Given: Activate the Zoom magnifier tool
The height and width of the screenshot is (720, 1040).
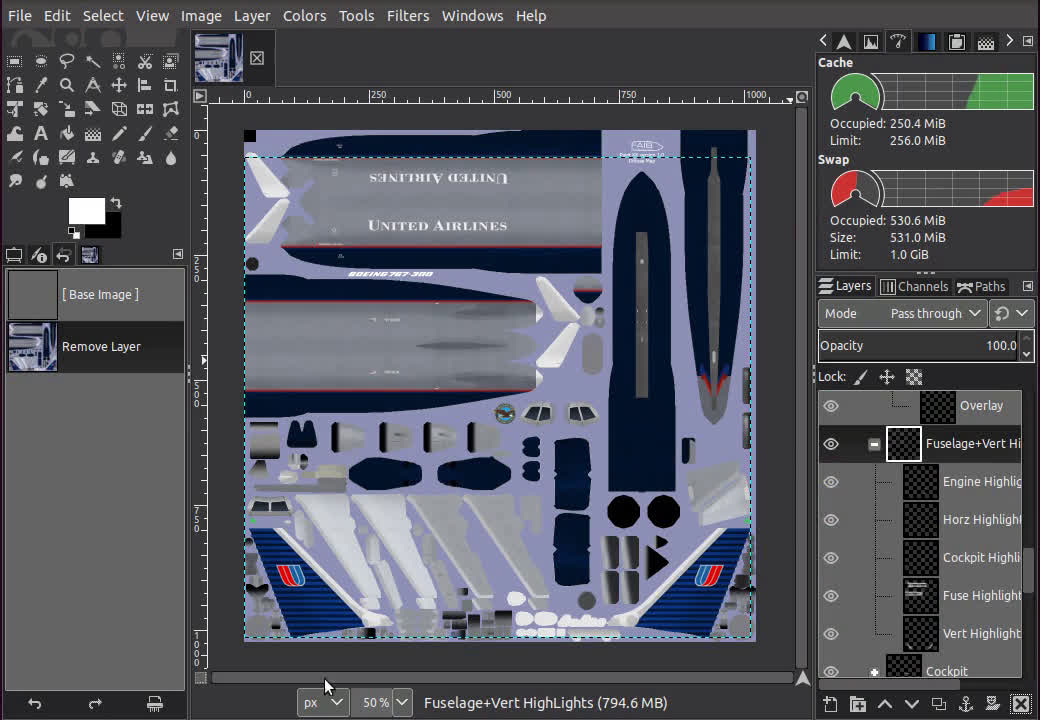Looking at the screenshot, I should (67, 85).
